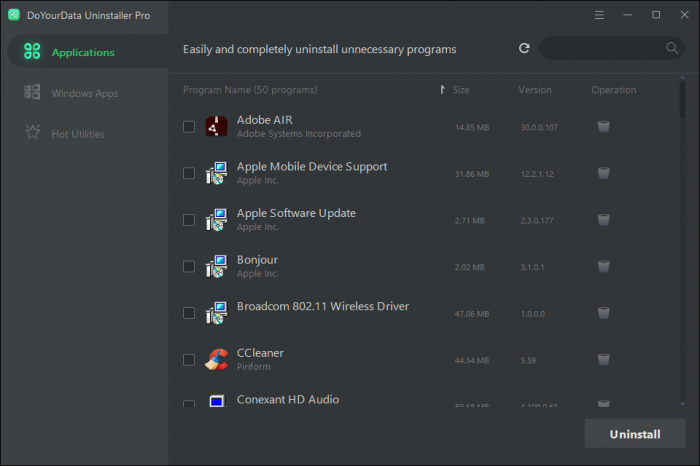700x466 pixels.
Task: Click the scrollbar down arrow
Action: [x=682, y=404]
